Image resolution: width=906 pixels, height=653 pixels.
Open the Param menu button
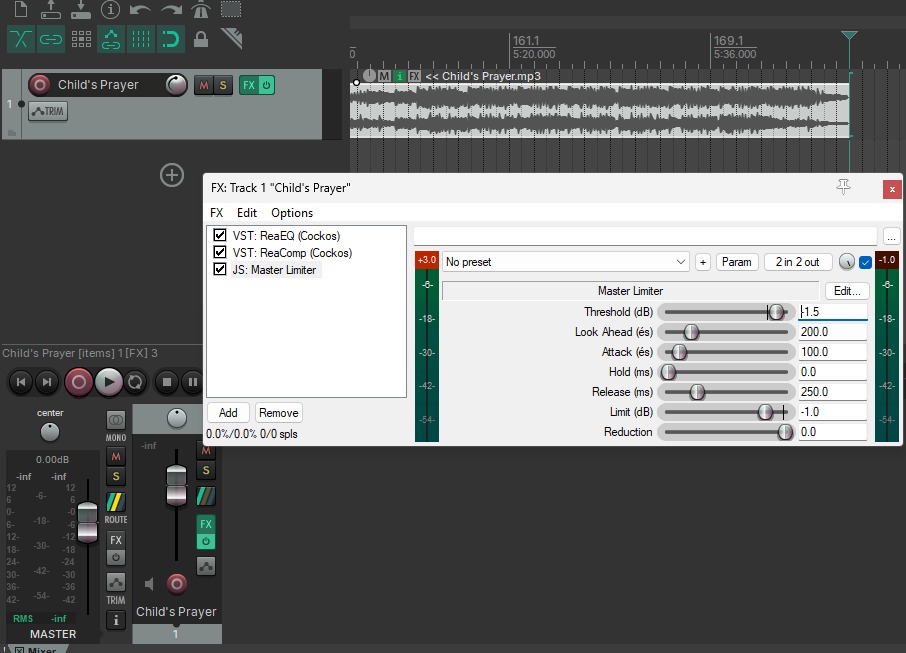tap(737, 262)
